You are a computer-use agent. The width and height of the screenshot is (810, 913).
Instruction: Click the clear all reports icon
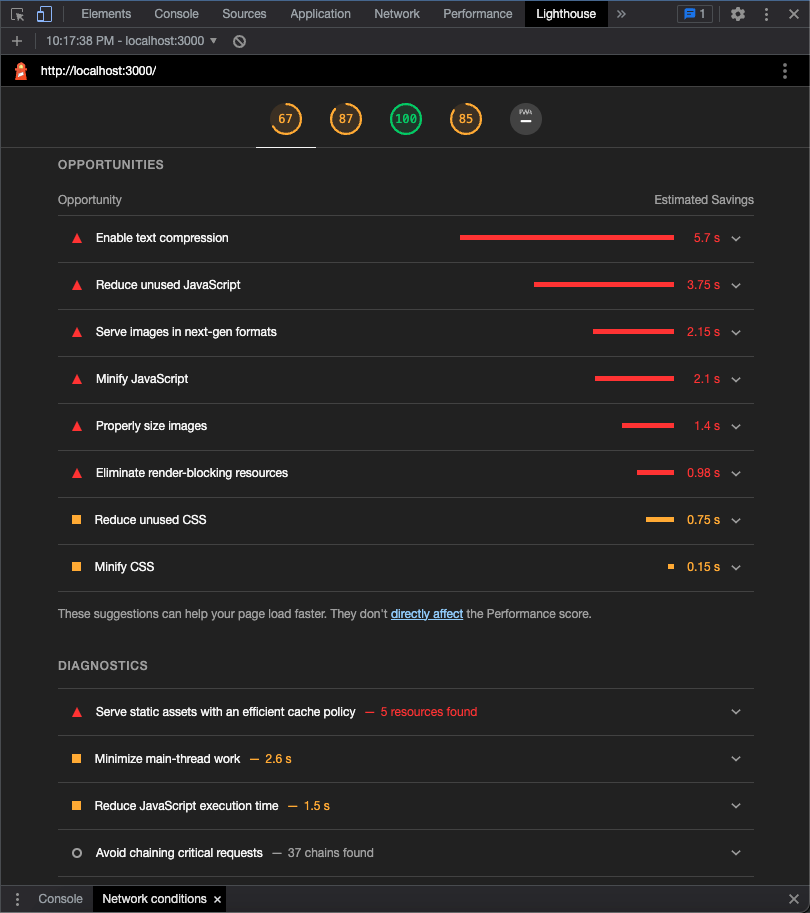point(239,41)
